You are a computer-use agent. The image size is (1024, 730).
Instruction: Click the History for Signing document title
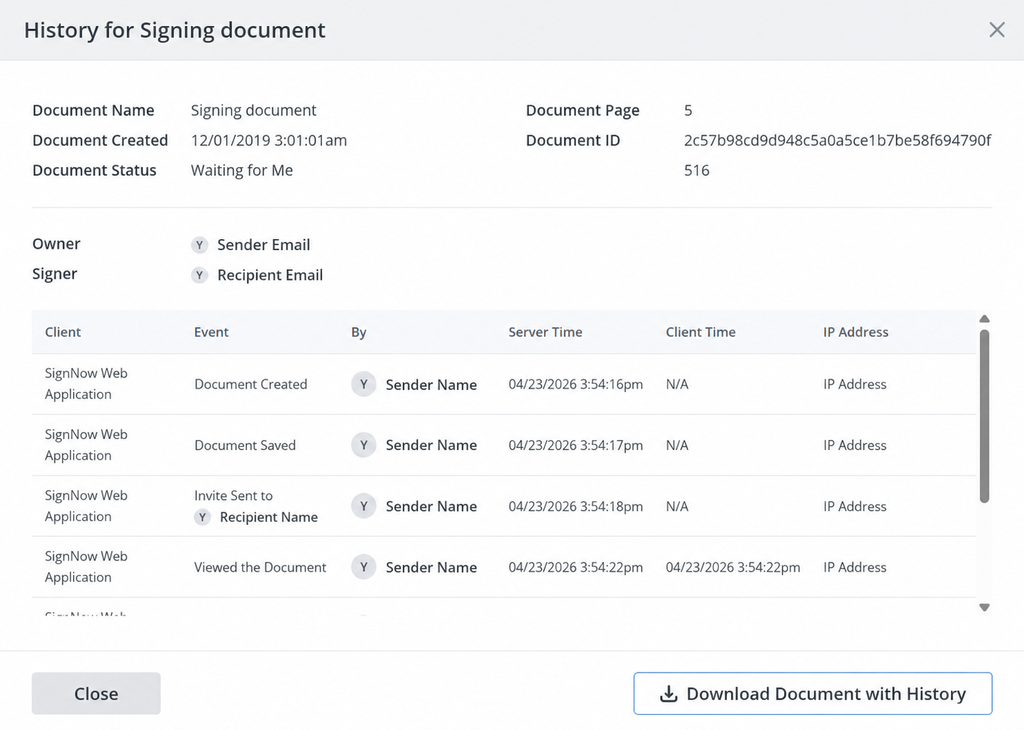coord(175,30)
